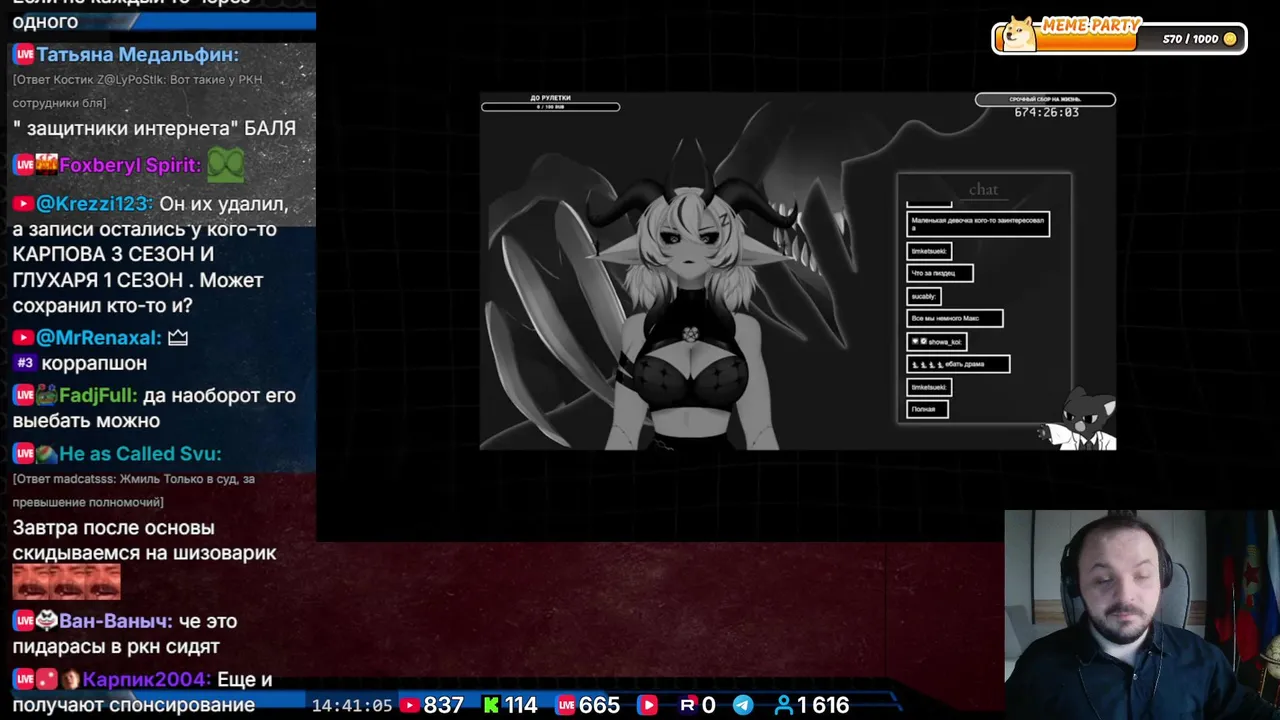1280x720 pixels.
Task: Click the emote image under шизоварик message
Action: [x=66, y=582]
